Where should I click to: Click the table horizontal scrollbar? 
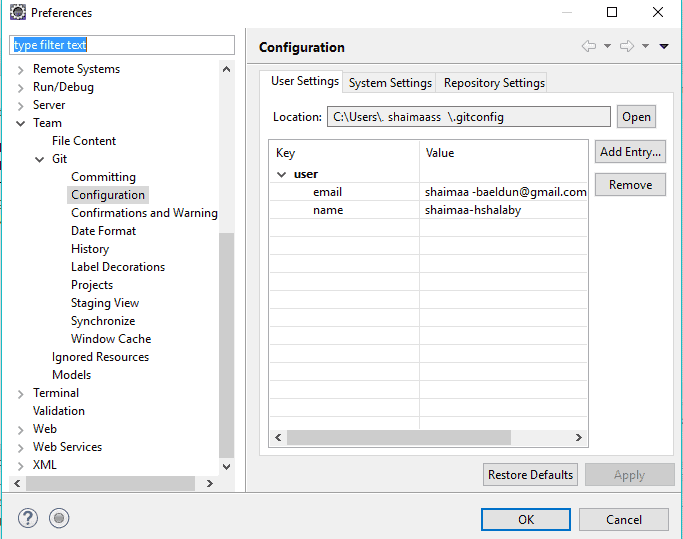[x=400, y=438]
